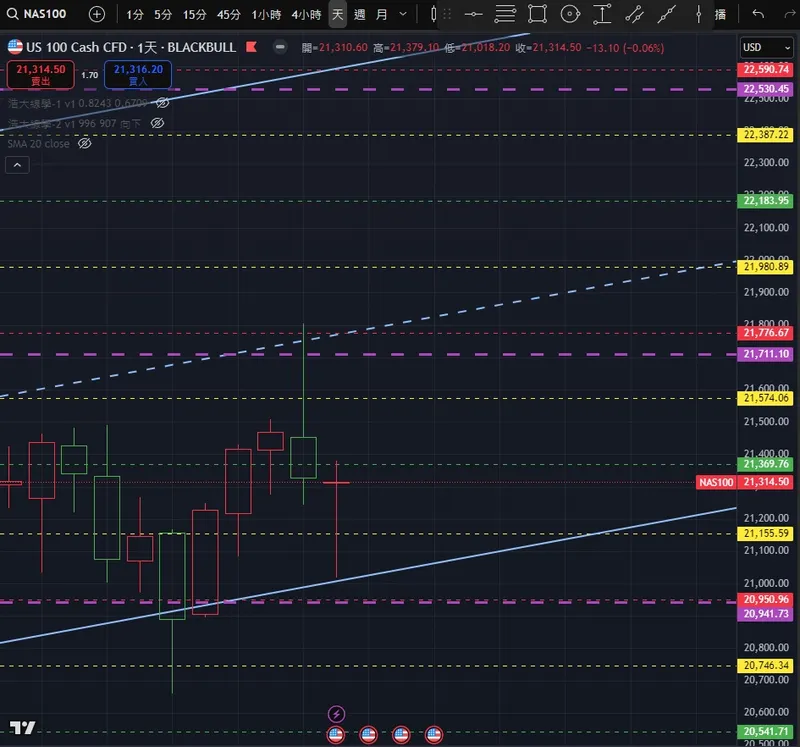Click the fourth US flag event marker
The height and width of the screenshot is (747, 800).
tap(434, 735)
